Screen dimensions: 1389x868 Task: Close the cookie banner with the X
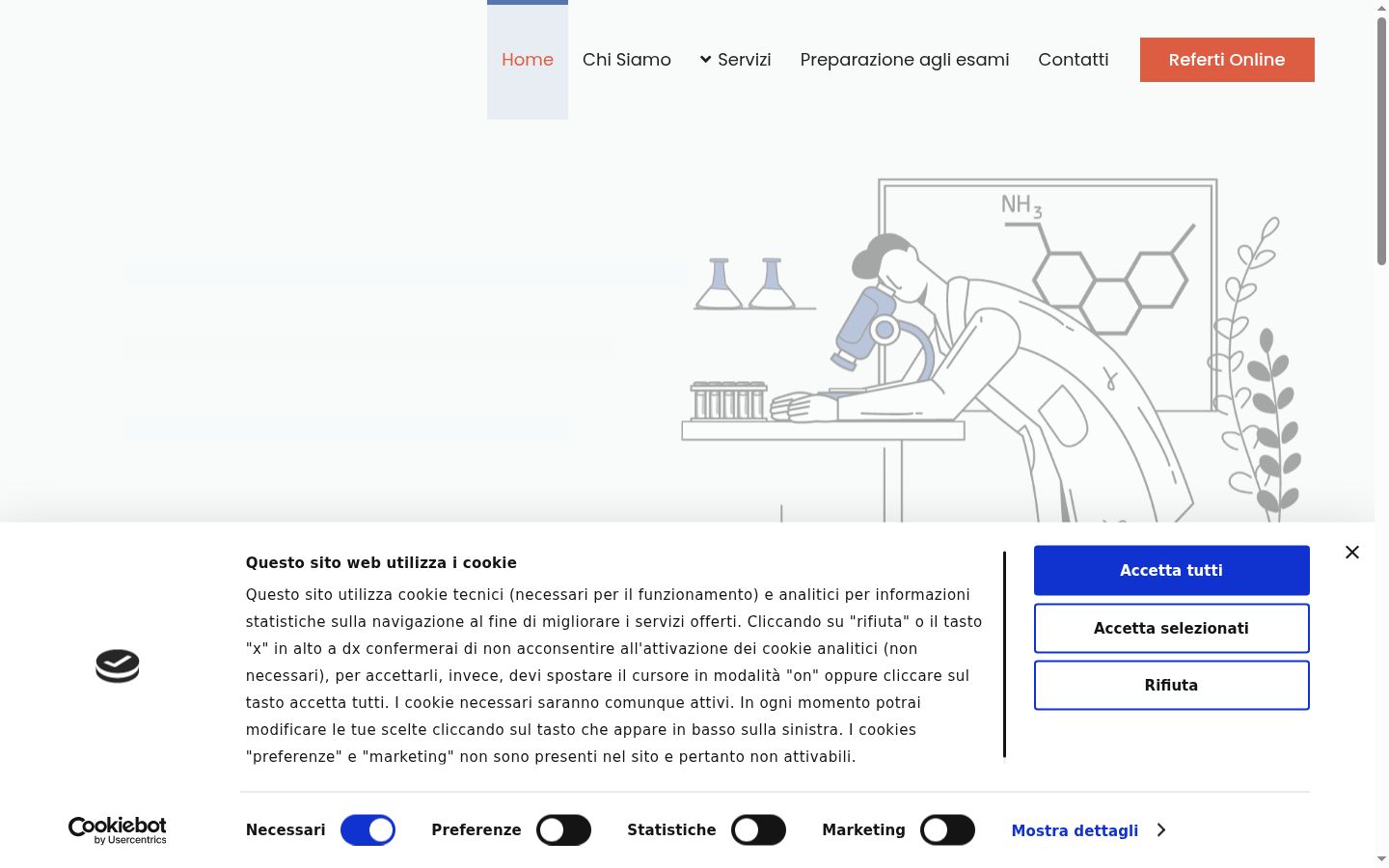click(x=1352, y=553)
